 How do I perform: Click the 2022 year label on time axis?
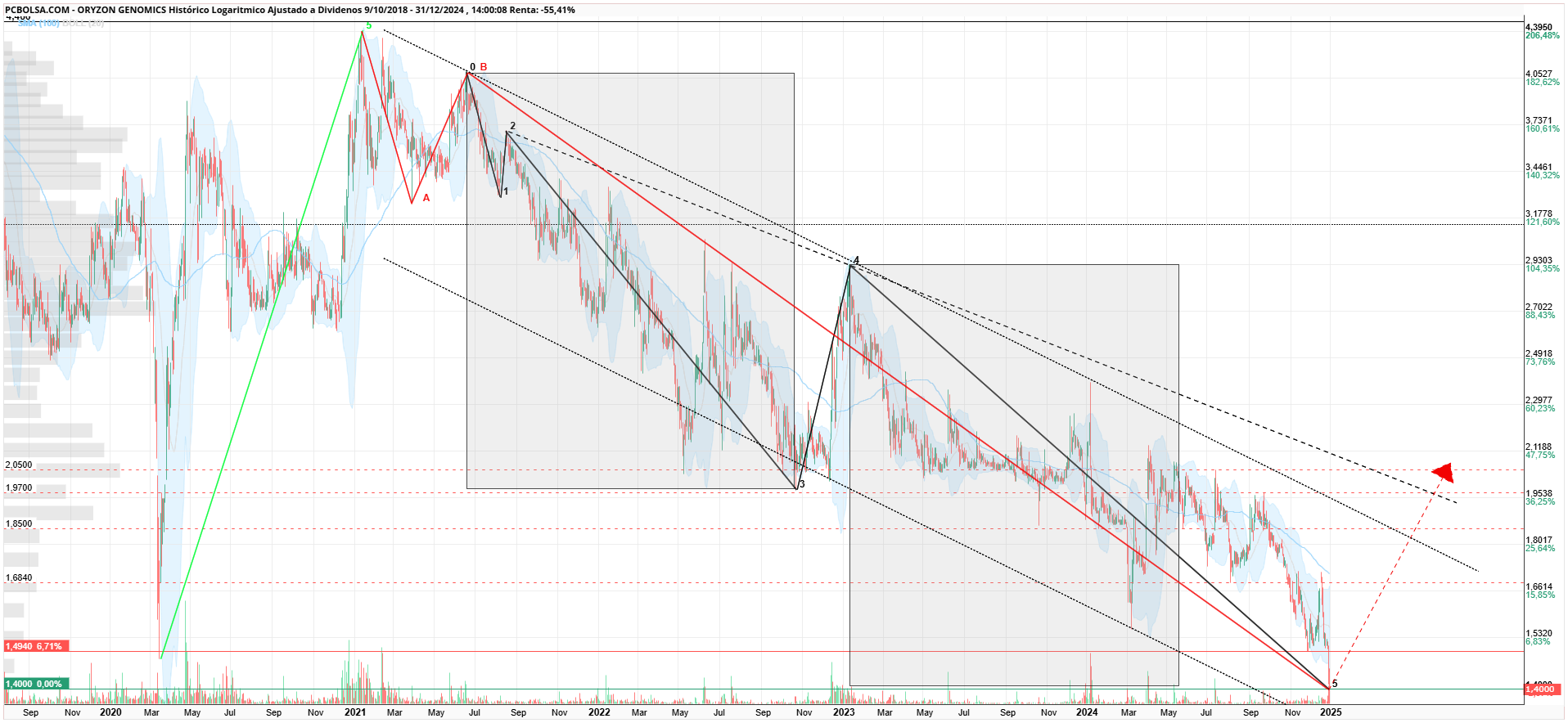(599, 712)
